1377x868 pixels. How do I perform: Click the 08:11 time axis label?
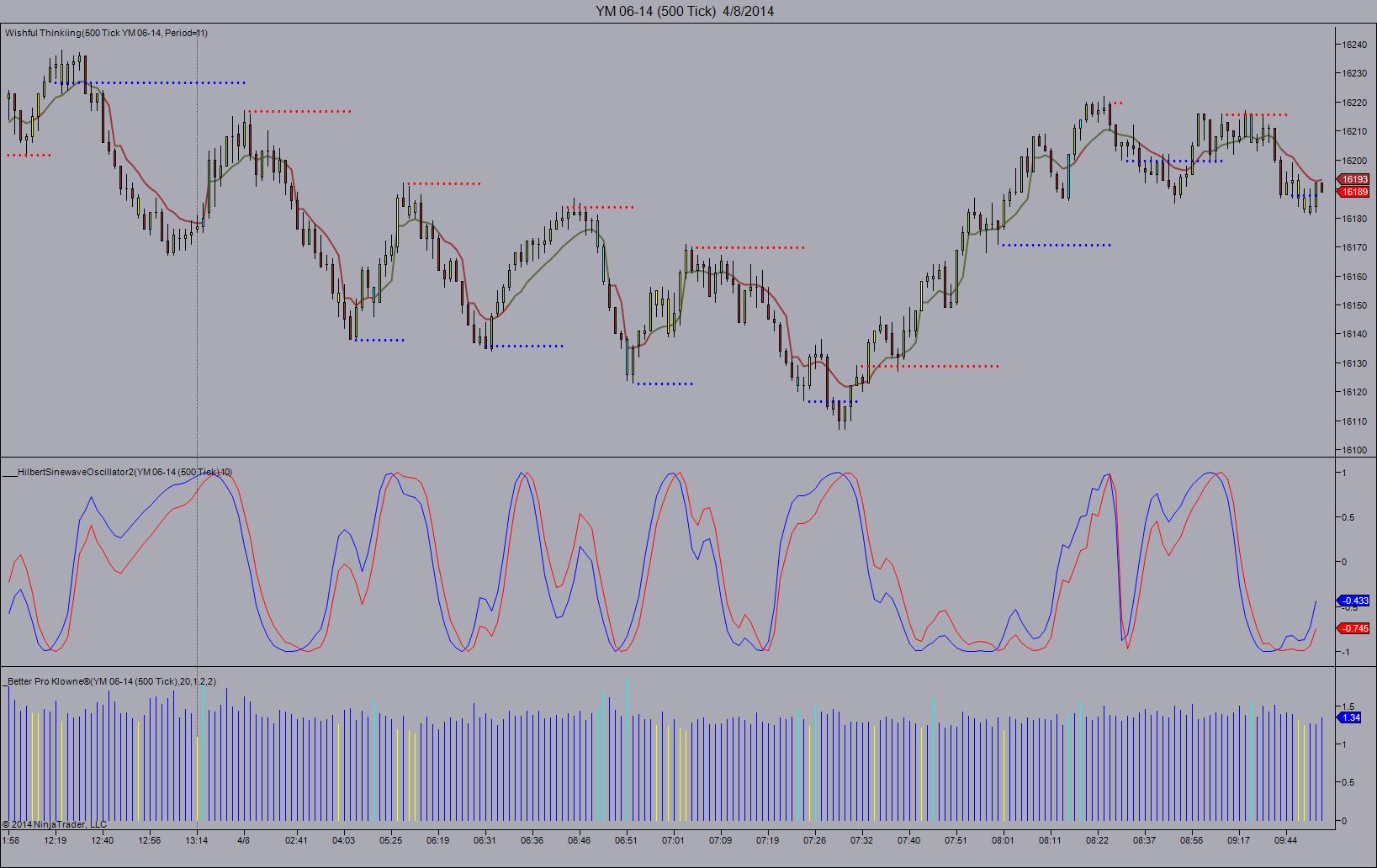coord(1050,839)
